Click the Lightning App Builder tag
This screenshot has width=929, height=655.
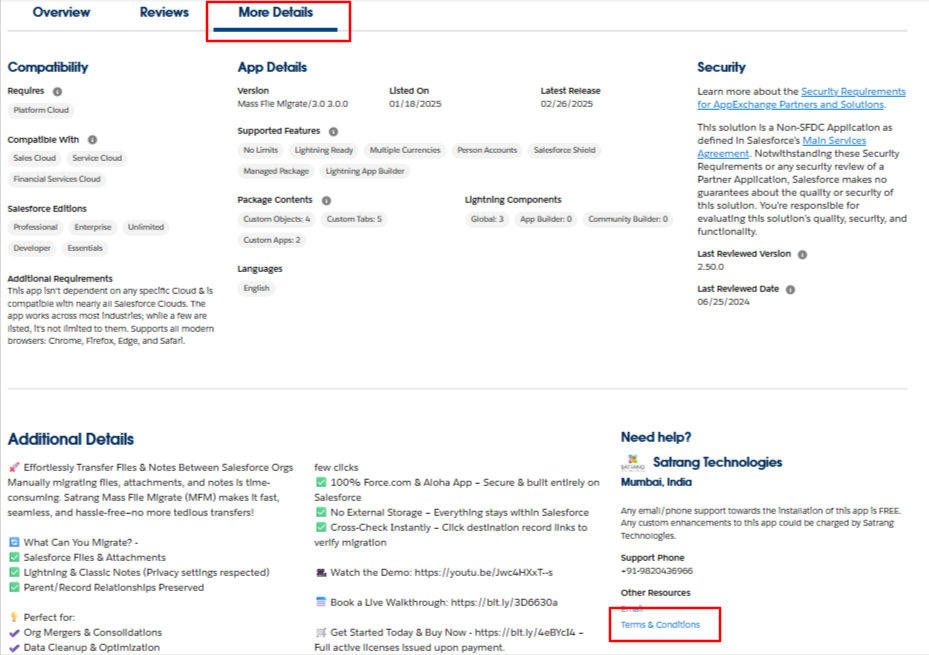(x=365, y=171)
